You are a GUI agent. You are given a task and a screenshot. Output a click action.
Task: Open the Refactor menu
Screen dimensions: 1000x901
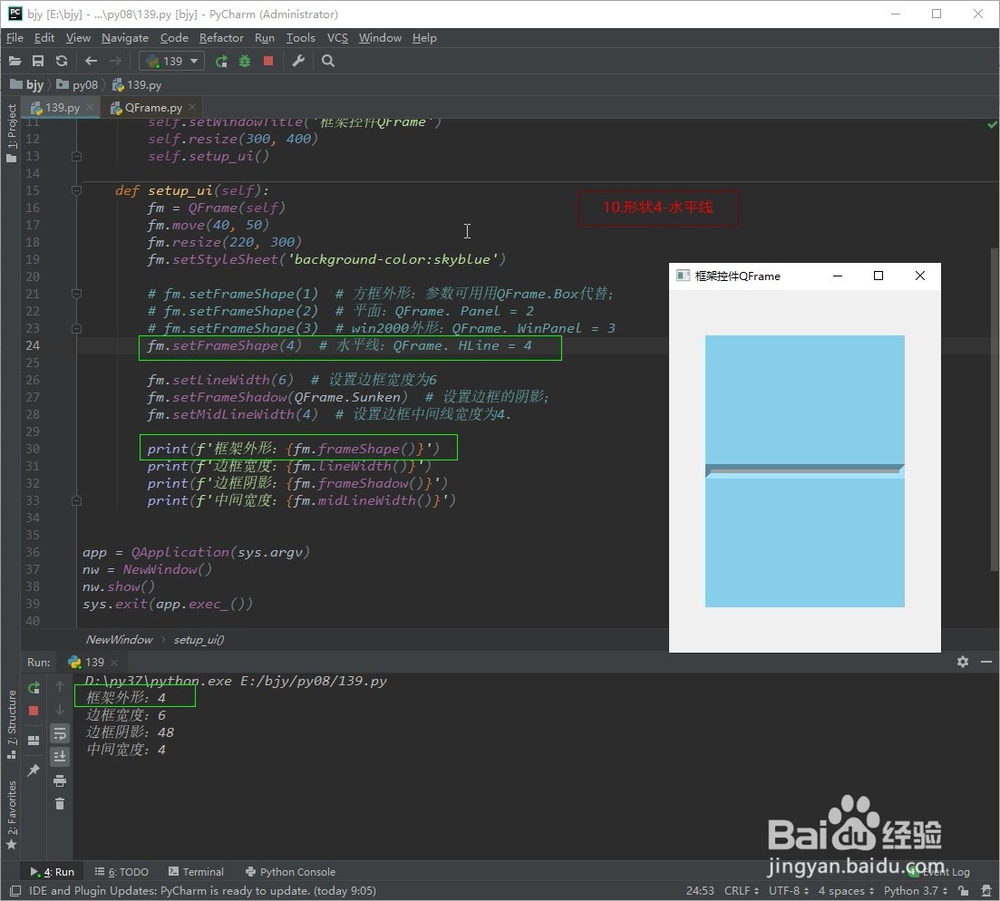(x=221, y=38)
